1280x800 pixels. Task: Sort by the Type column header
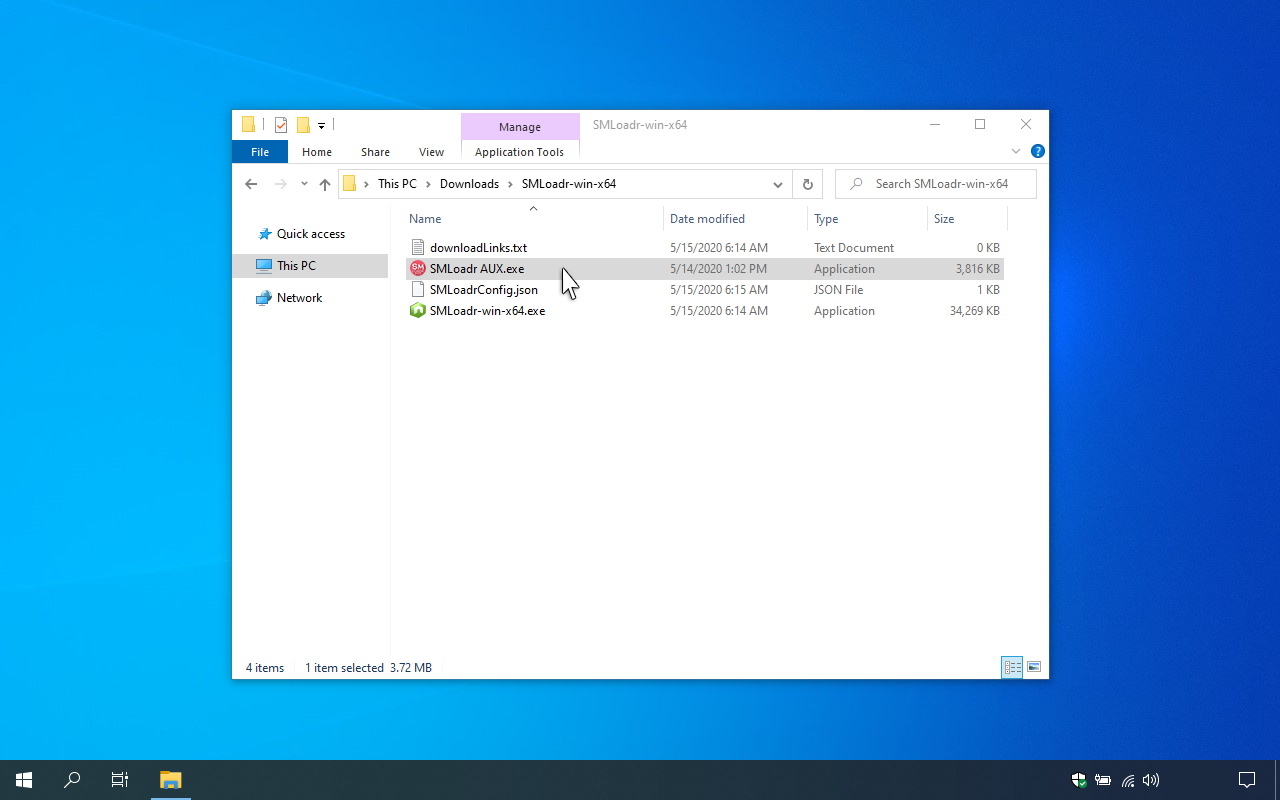[868, 219]
